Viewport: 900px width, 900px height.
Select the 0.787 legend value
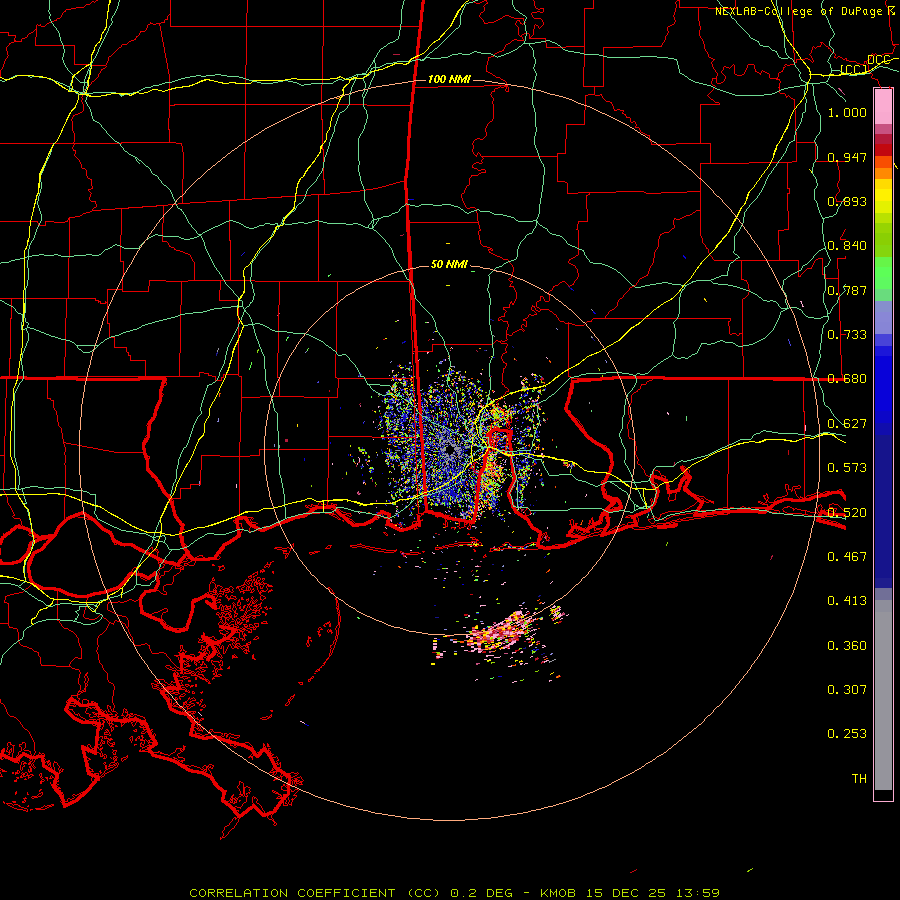coord(847,290)
